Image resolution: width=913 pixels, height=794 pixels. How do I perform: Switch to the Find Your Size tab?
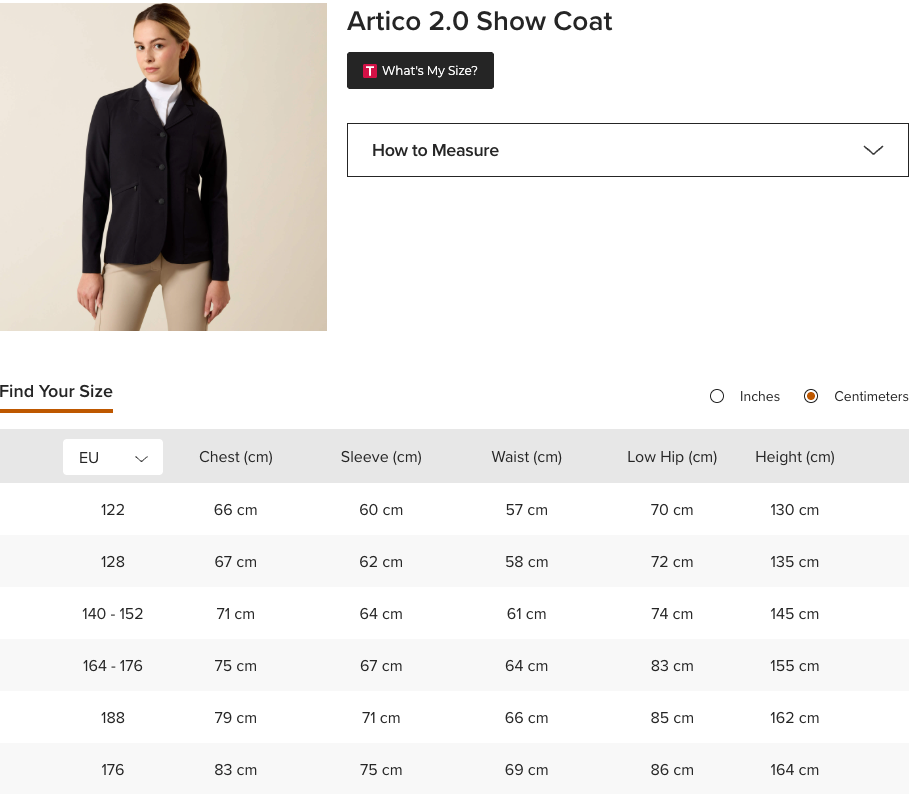56,391
